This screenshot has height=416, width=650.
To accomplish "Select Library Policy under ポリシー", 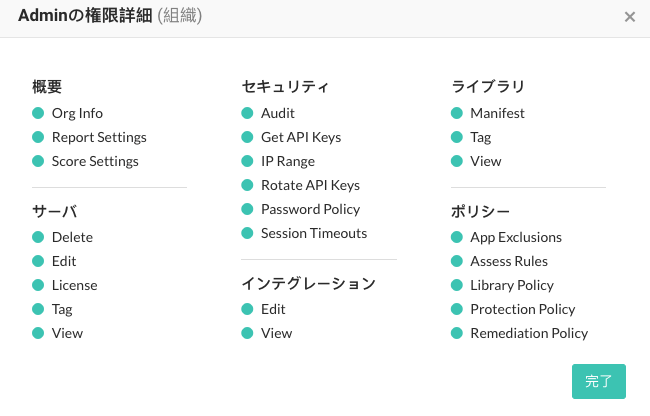I will point(512,285).
